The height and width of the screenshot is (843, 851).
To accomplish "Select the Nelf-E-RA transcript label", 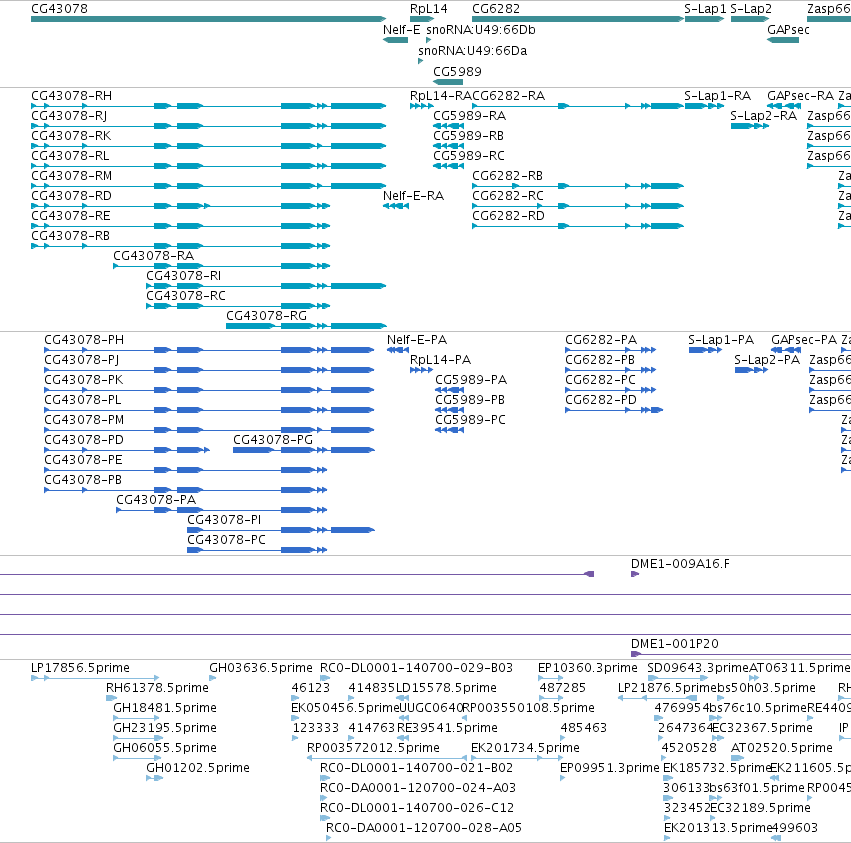I will point(414,195).
